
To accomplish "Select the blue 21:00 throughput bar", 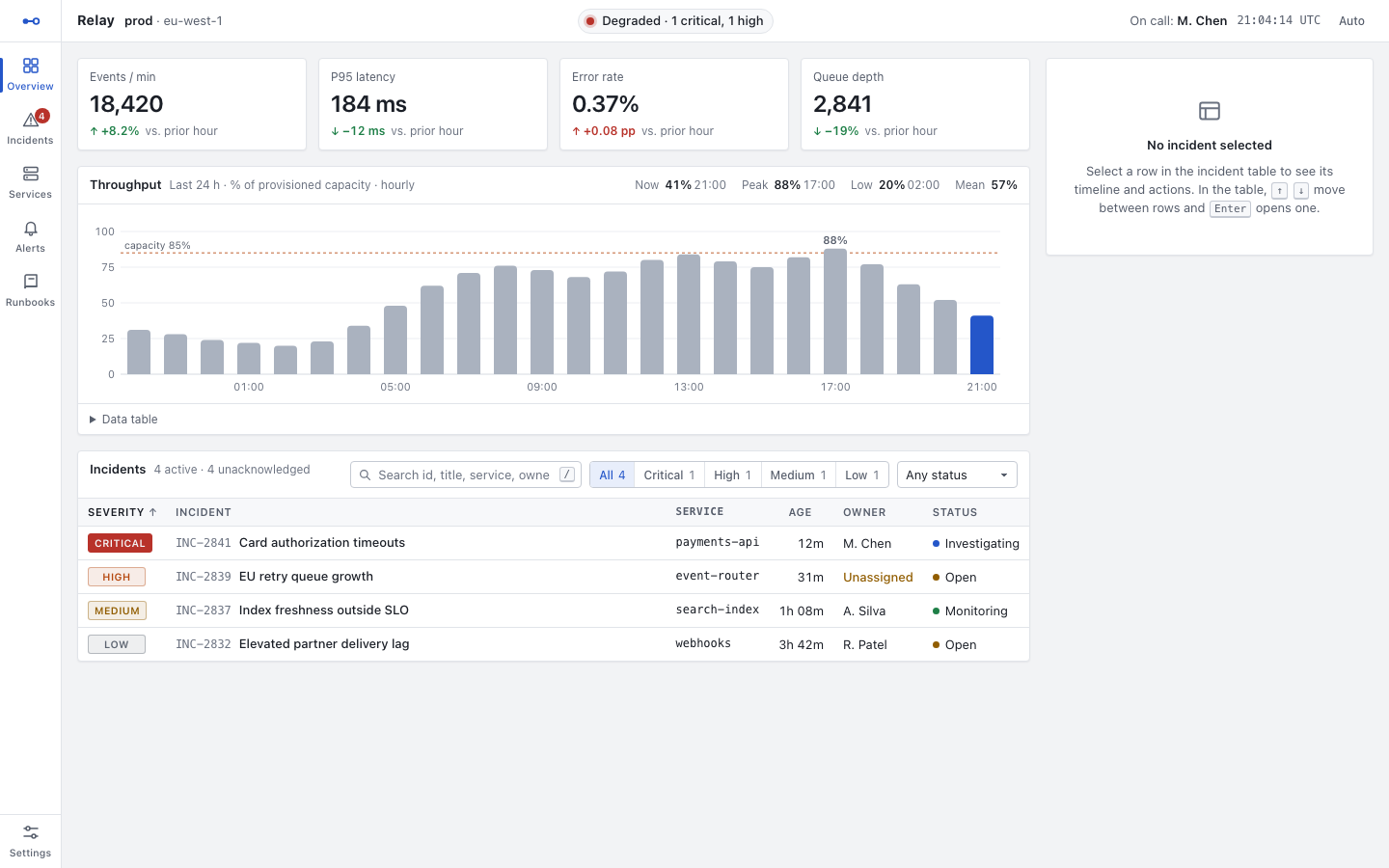I will (x=982, y=344).
